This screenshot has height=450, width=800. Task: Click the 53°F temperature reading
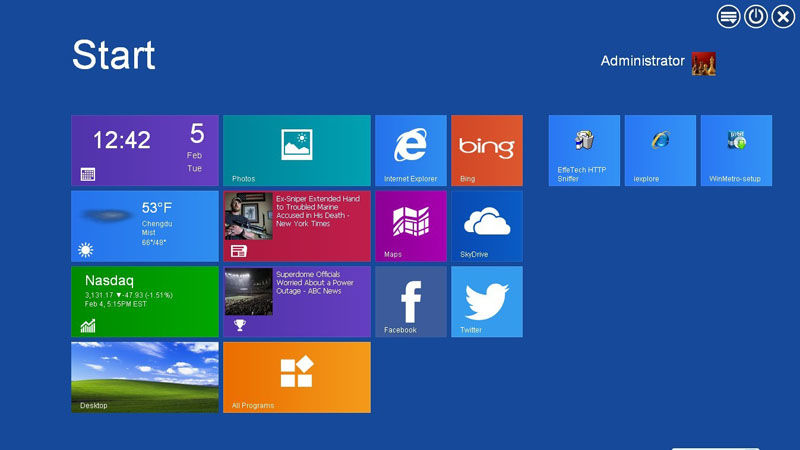point(157,208)
